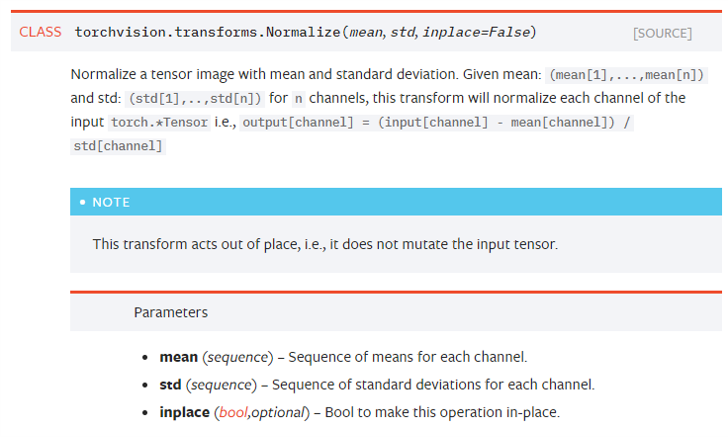Click the note text about out of place

pos(325,244)
